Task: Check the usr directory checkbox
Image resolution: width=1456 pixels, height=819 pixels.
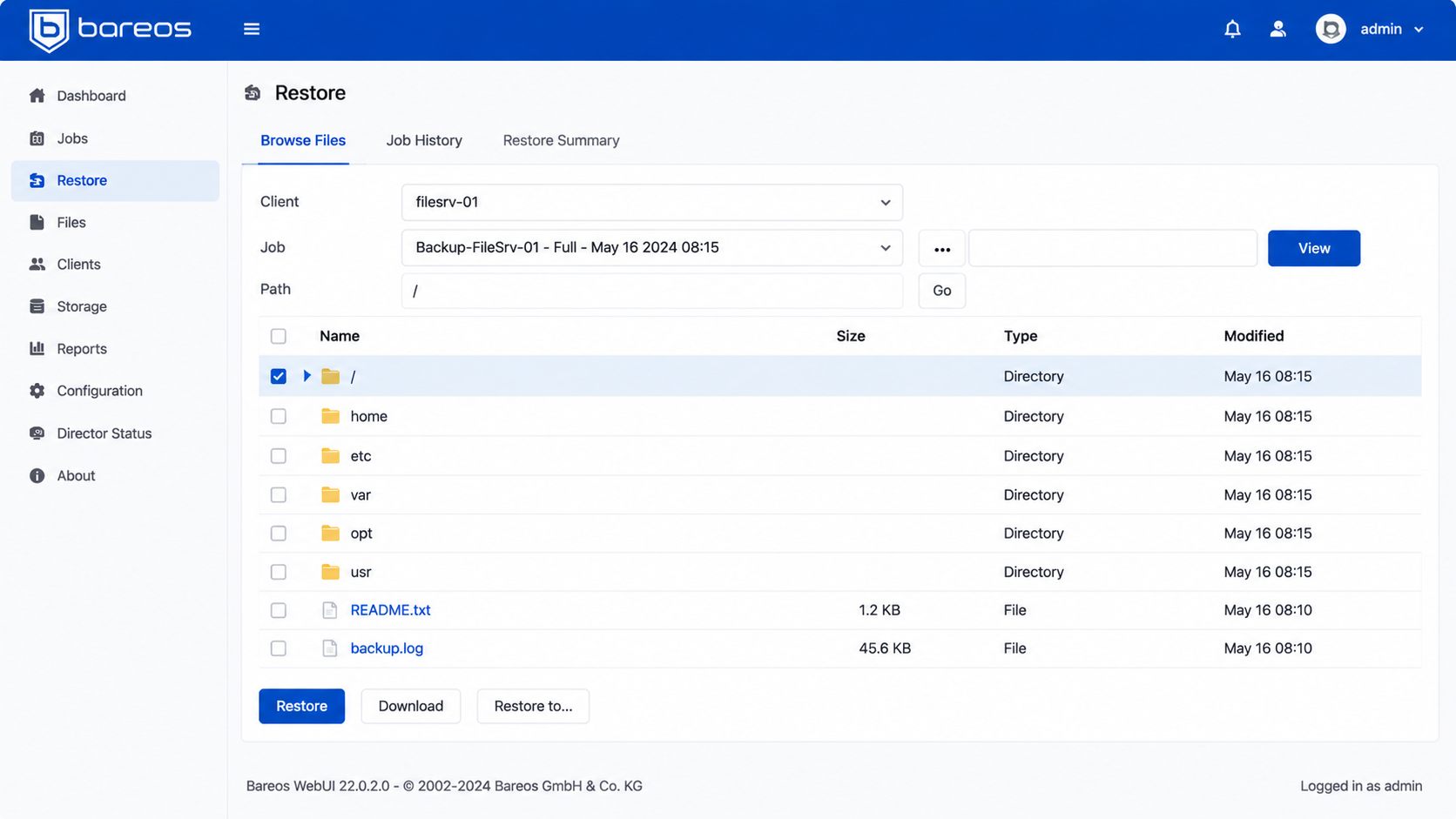Action: pos(279,572)
